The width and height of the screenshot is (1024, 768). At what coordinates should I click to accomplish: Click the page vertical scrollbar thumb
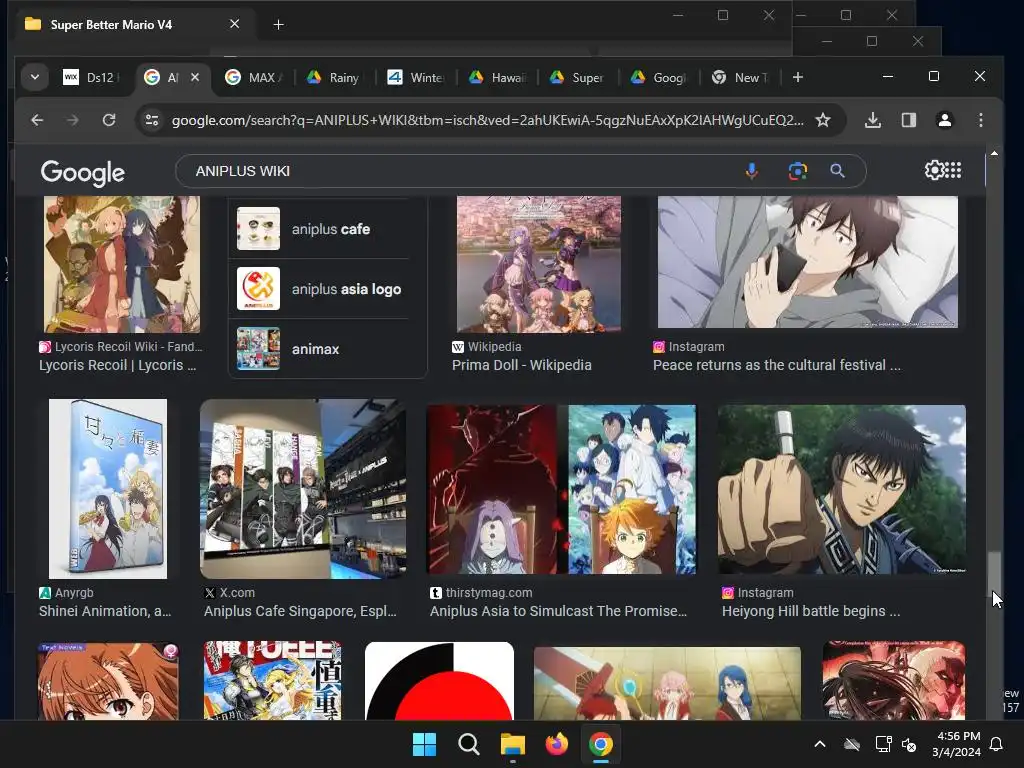994,573
